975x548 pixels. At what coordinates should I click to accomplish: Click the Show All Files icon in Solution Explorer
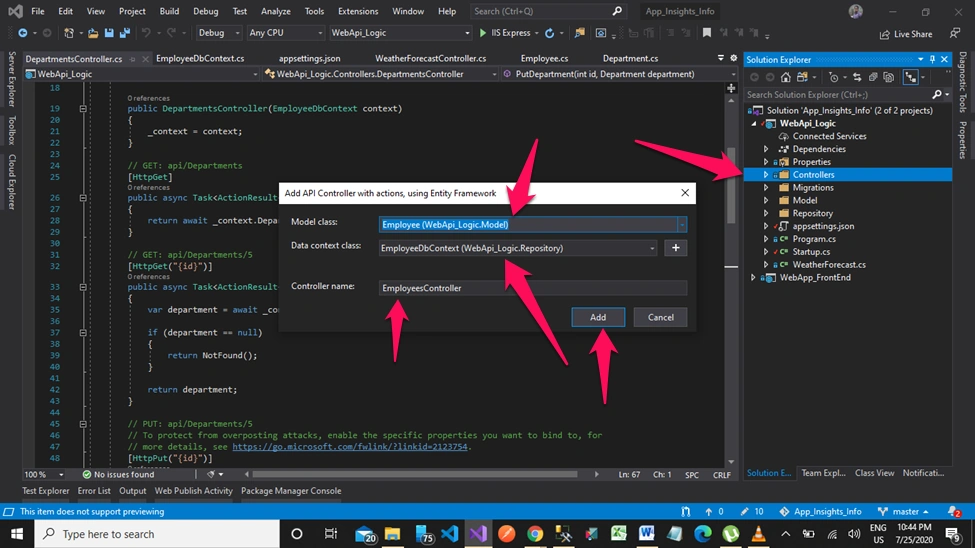pos(889,77)
